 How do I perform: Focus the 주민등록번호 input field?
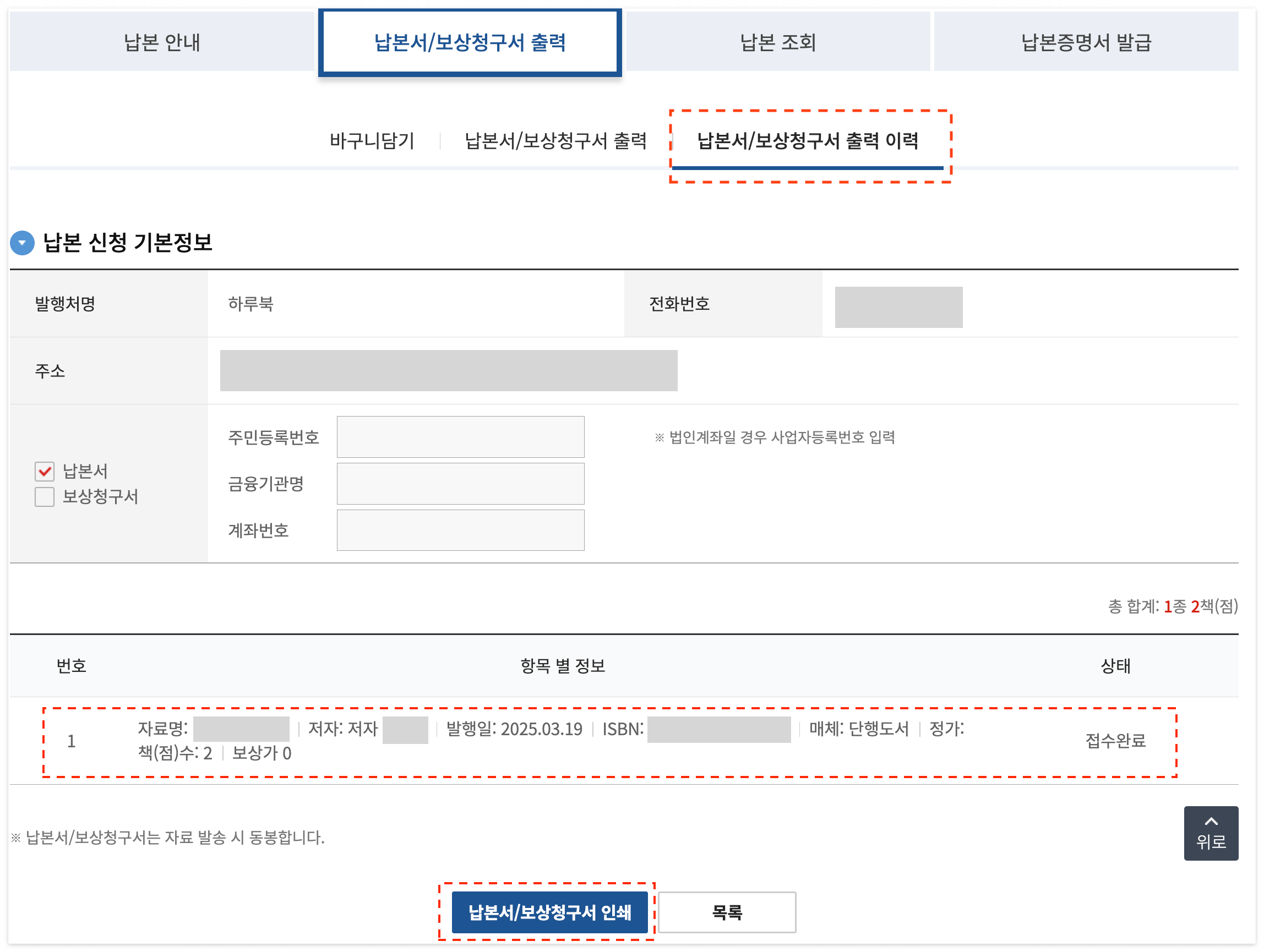tap(460, 437)
